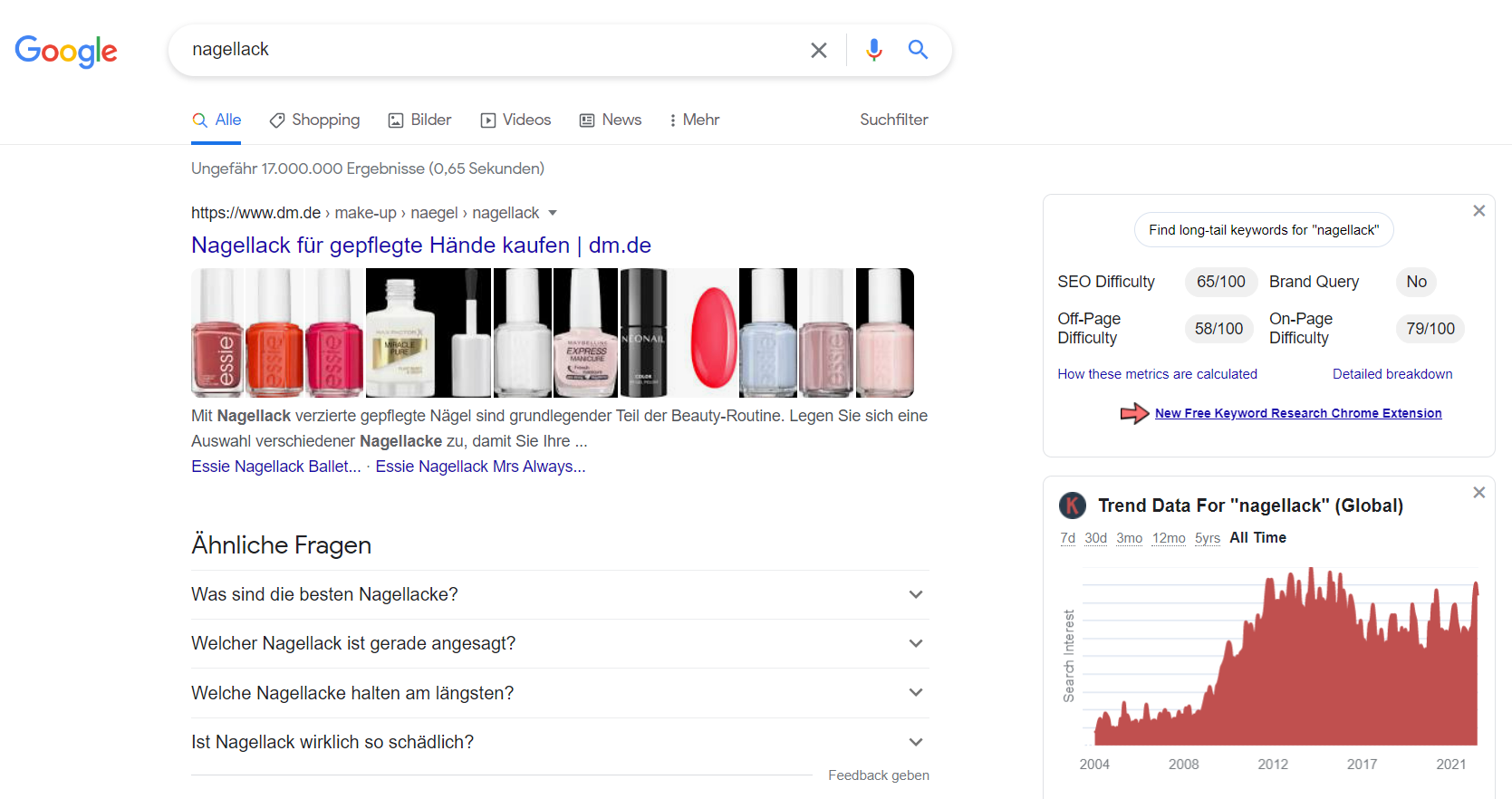Open 'How these metrics are calculated' link
The image size is (1512, 799).
(1157, 374)
